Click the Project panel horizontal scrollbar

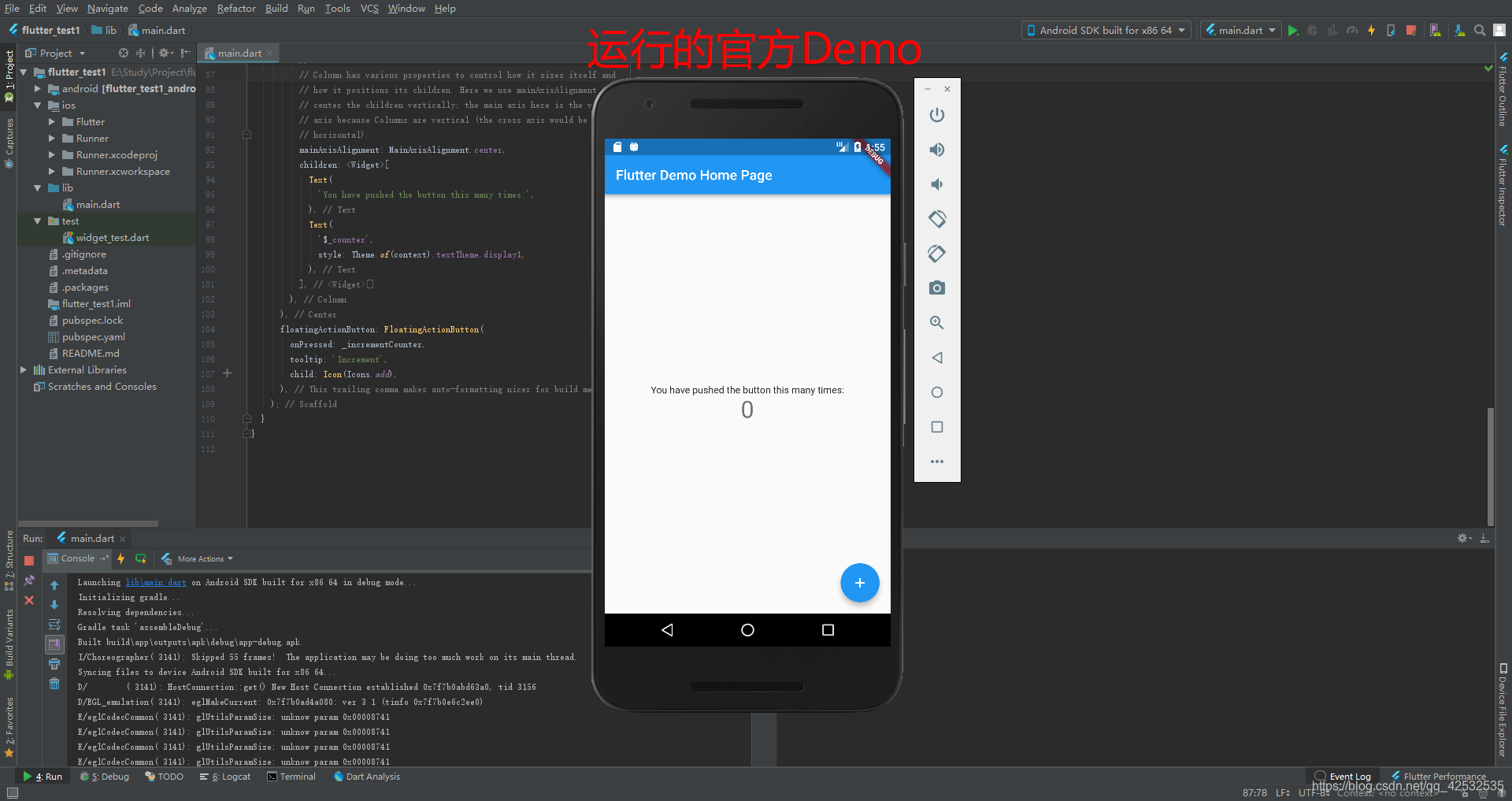pyautogui.click(x=88, y=523)
